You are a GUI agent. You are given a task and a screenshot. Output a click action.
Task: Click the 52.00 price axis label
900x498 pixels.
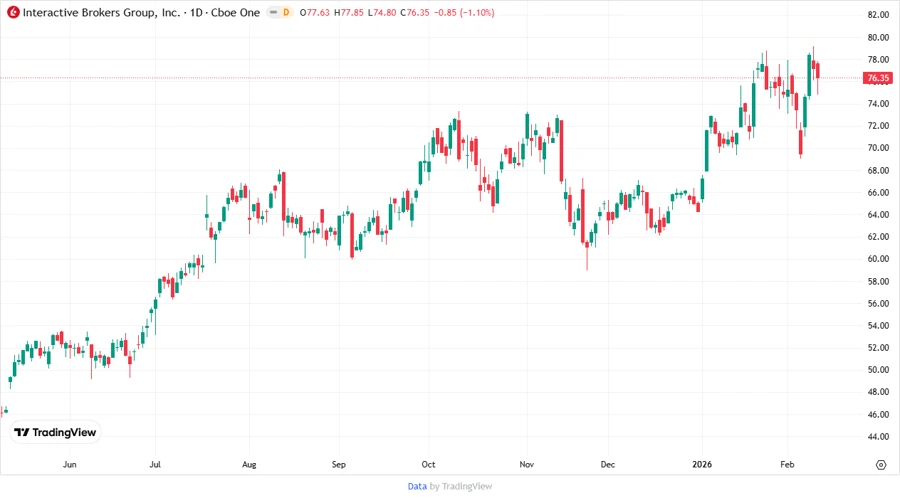(x=878, y=348)
